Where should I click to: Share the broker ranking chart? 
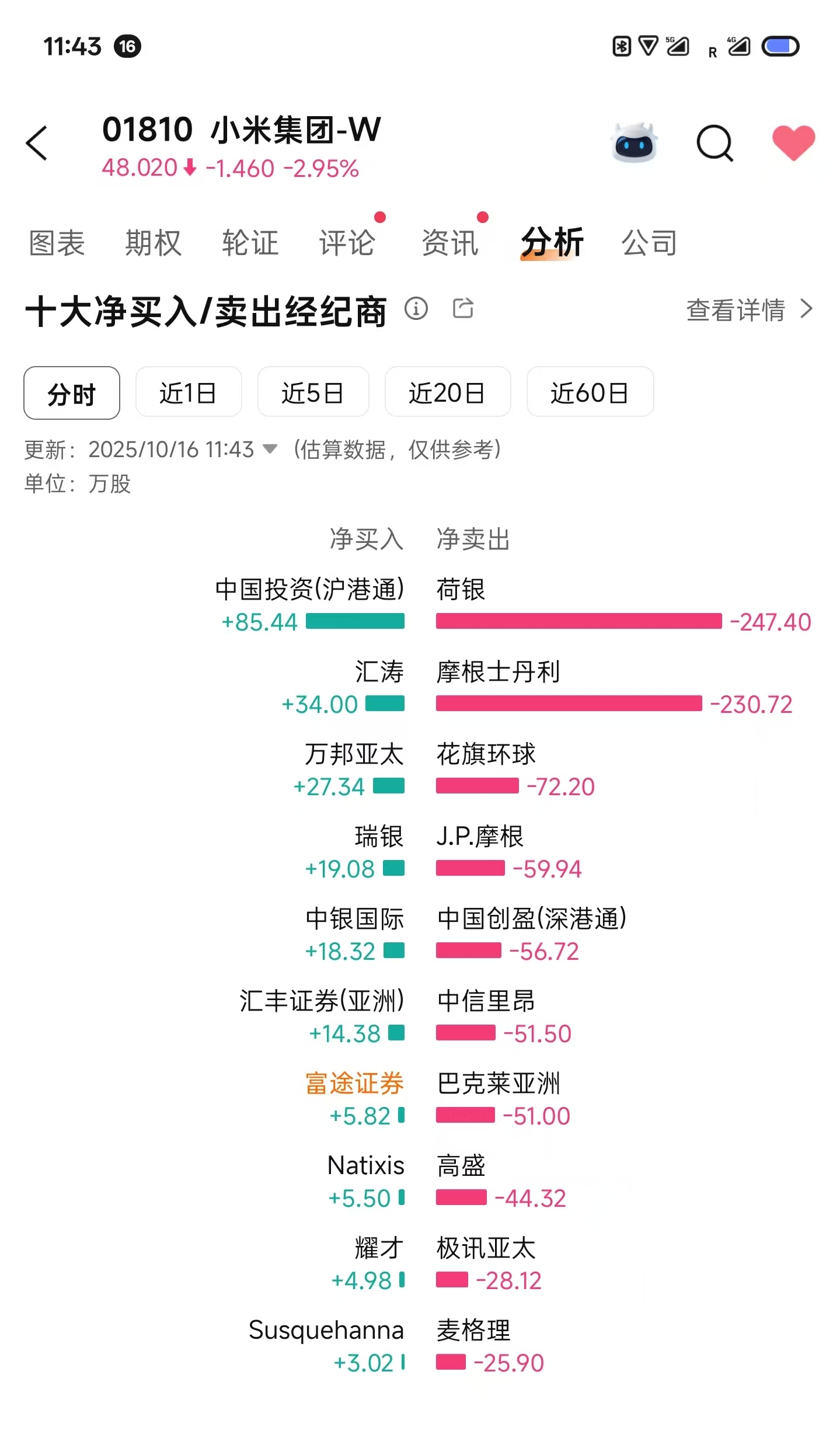(x=463, y=308)
